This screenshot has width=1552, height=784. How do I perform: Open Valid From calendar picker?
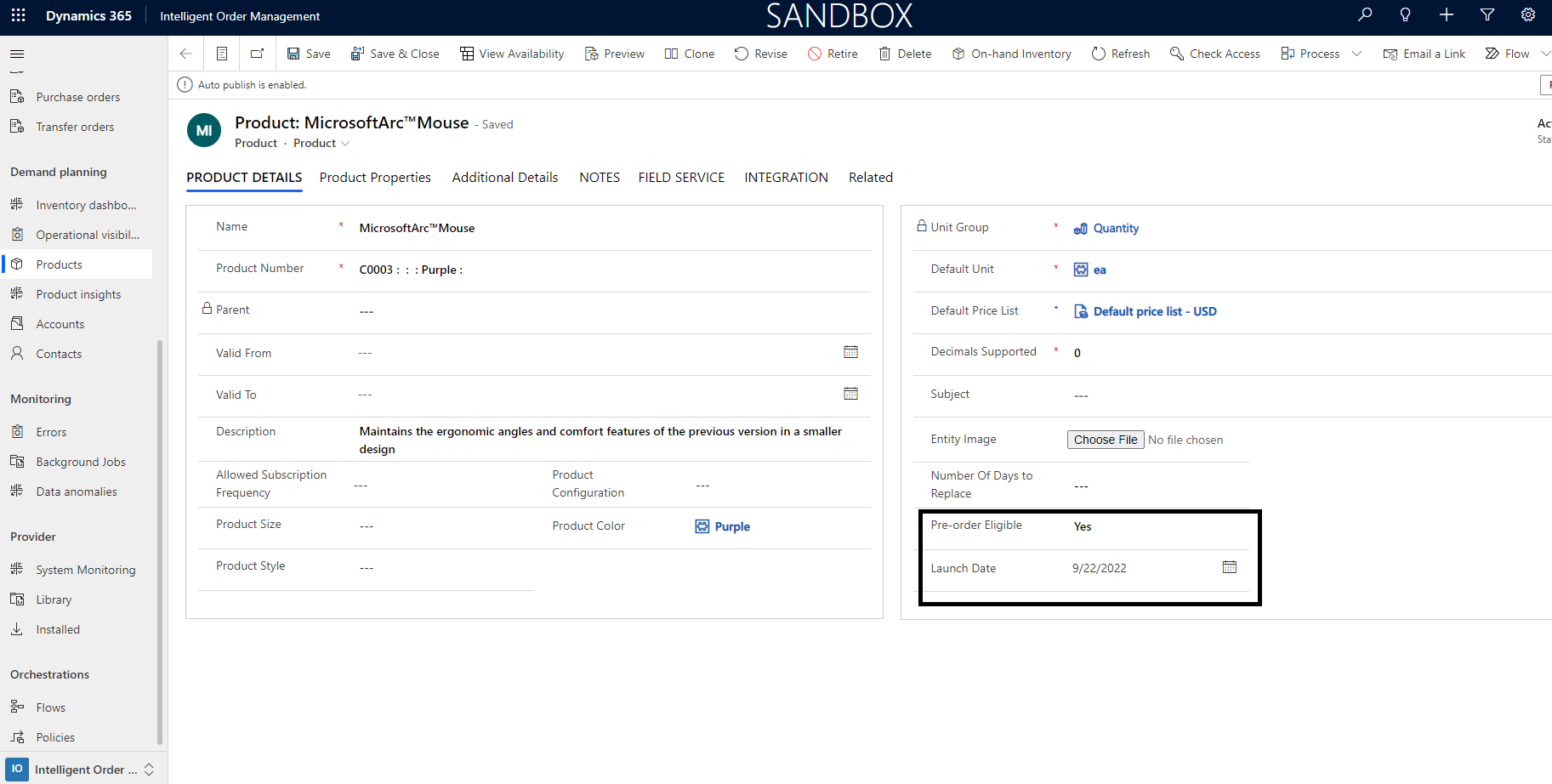pyautogui.click(x=850, y=352)
